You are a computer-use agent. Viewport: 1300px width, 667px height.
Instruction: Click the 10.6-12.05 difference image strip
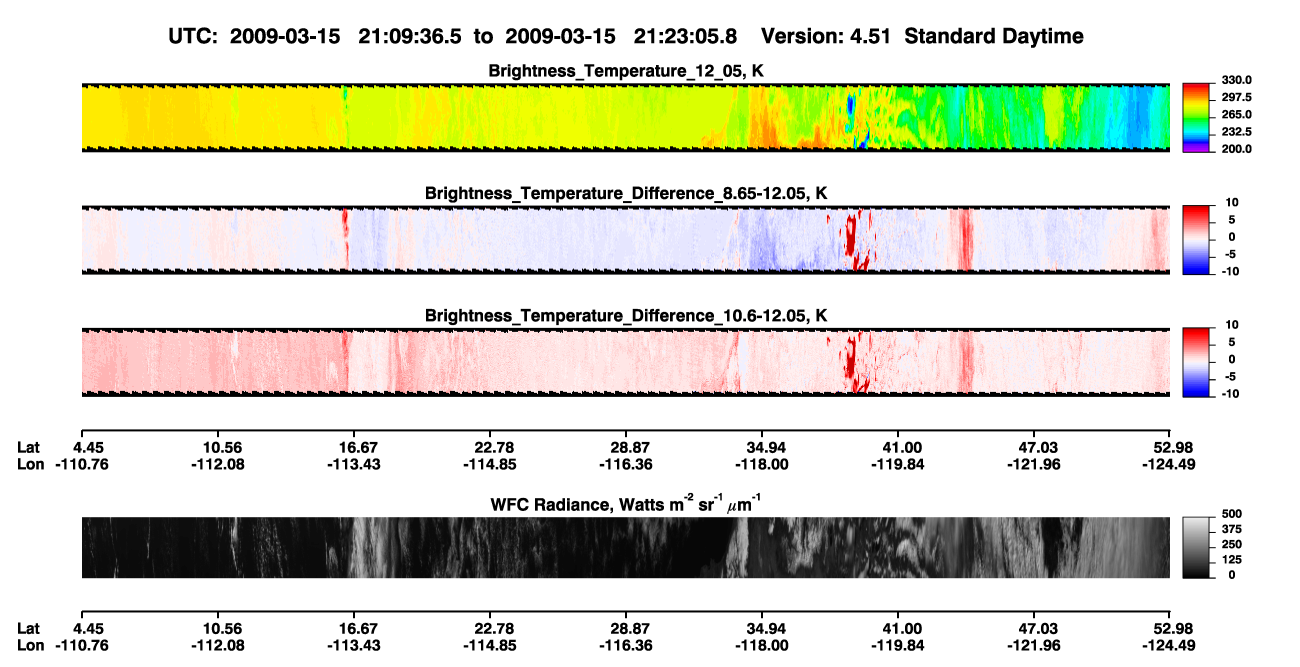[625, 362]
